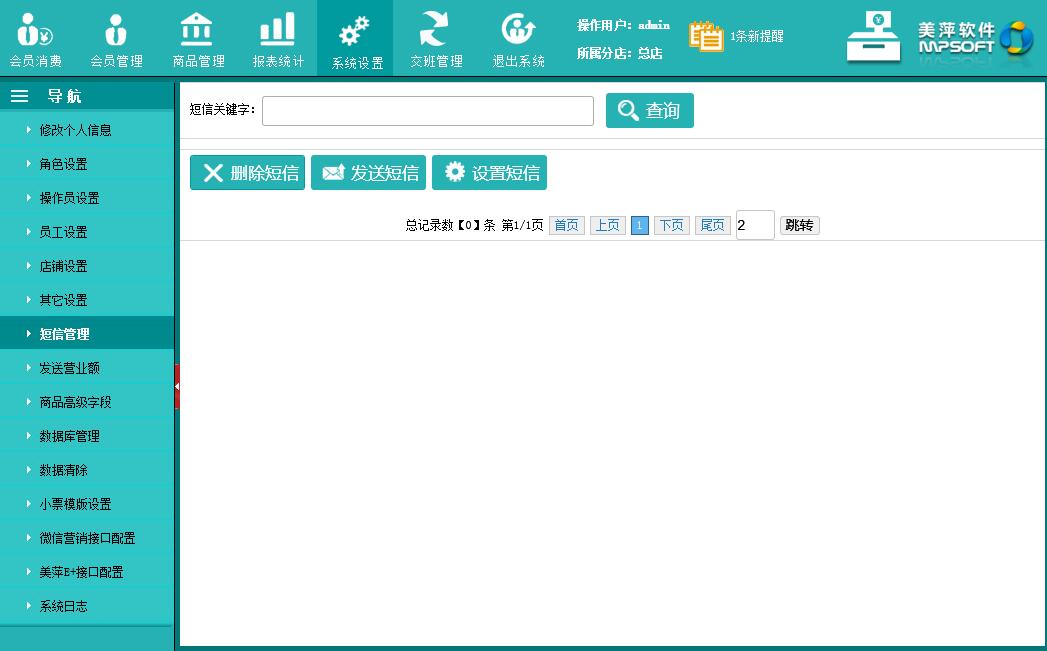Click the 发送短信 button
The image size is (1047, 651).
click(368, 173)
